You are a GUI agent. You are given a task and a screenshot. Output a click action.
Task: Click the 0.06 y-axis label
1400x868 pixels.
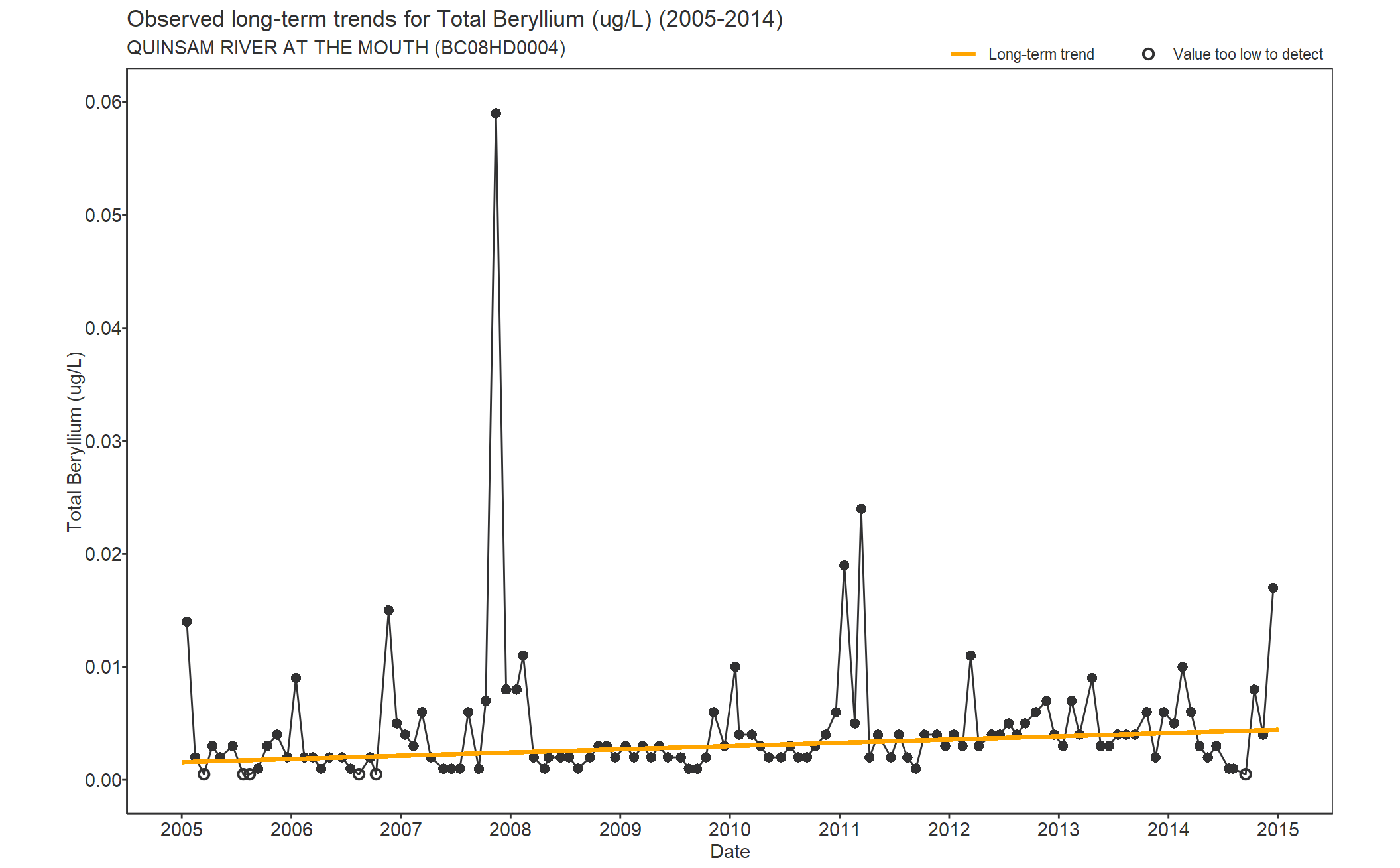tap(103, 102)
